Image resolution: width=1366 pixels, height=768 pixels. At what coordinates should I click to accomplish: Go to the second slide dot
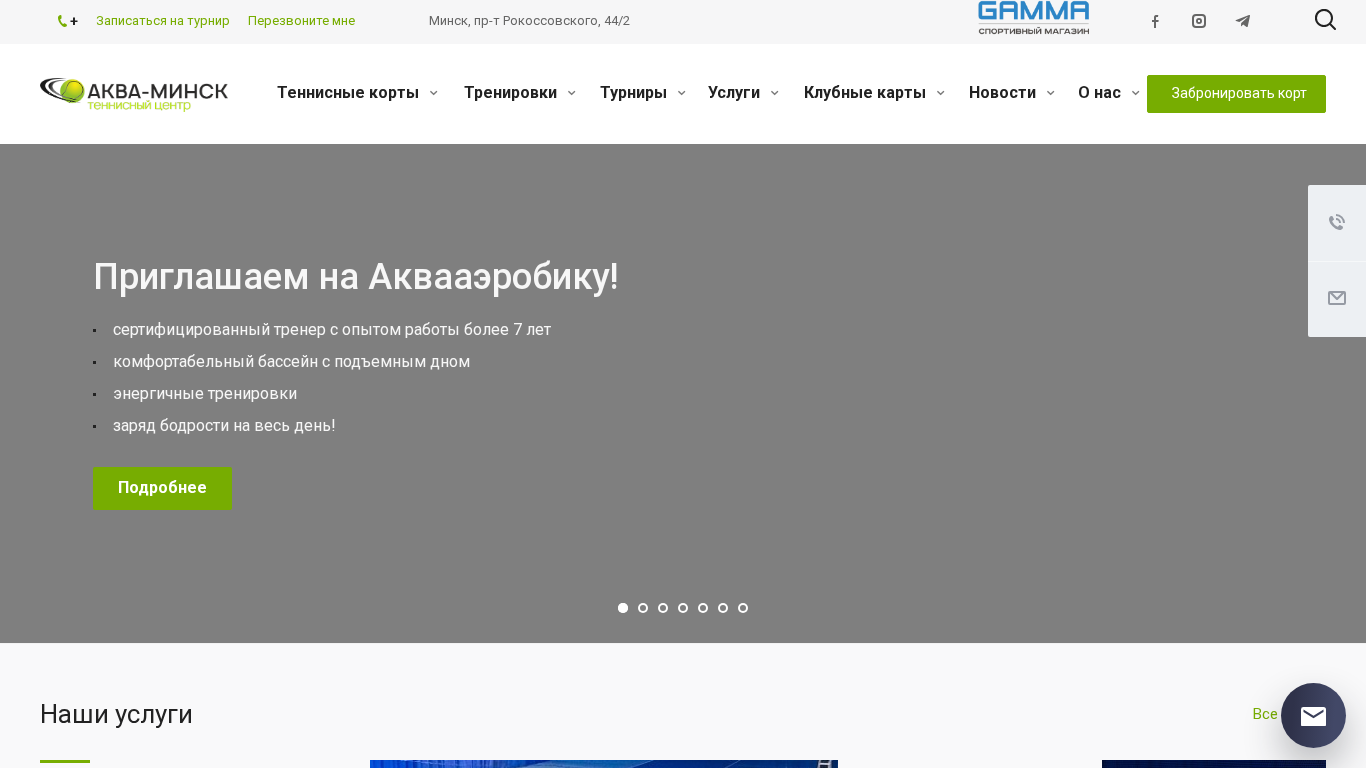coord(643,608)
